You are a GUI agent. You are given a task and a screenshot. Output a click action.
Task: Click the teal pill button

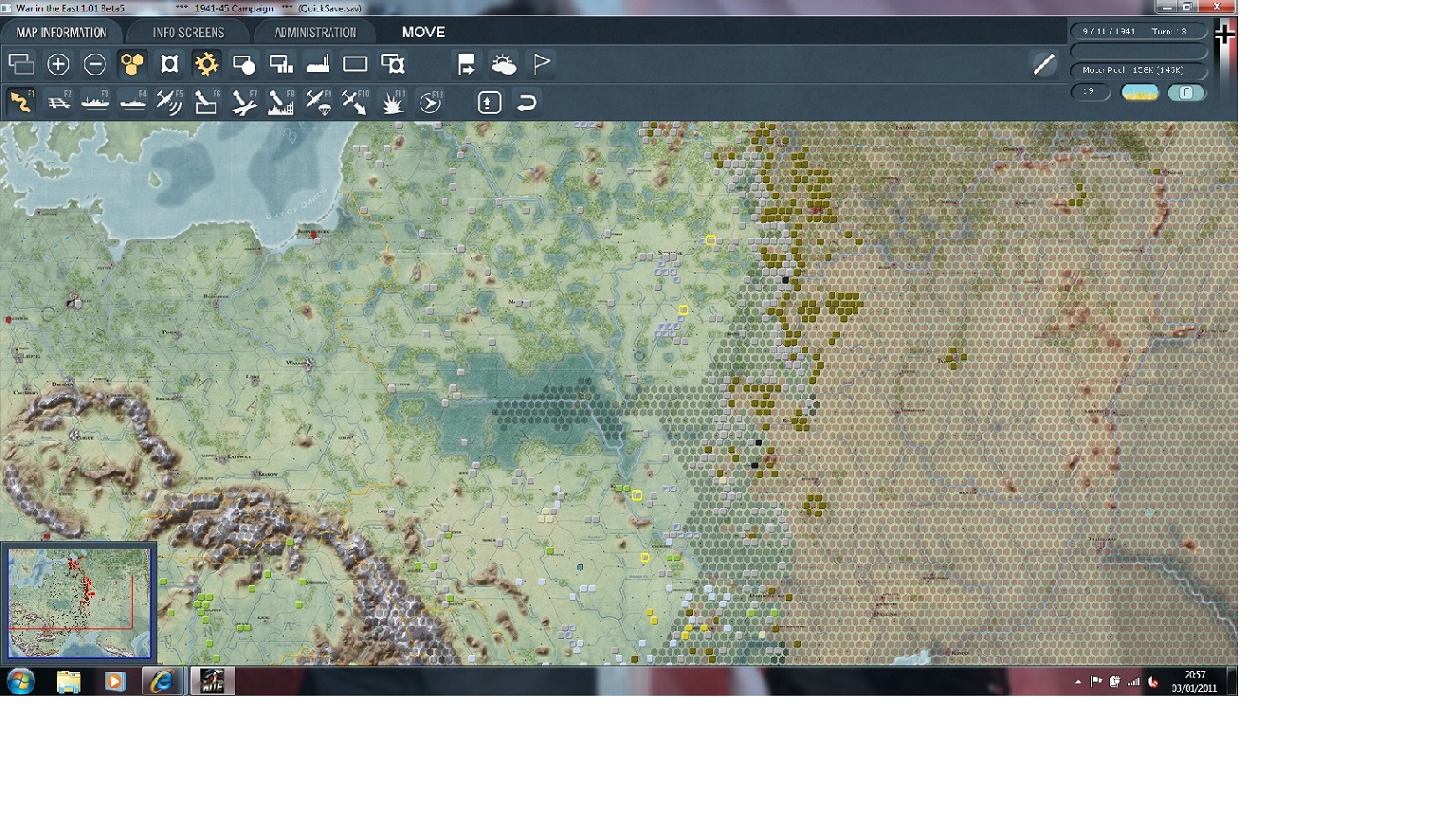point(1186,92)
